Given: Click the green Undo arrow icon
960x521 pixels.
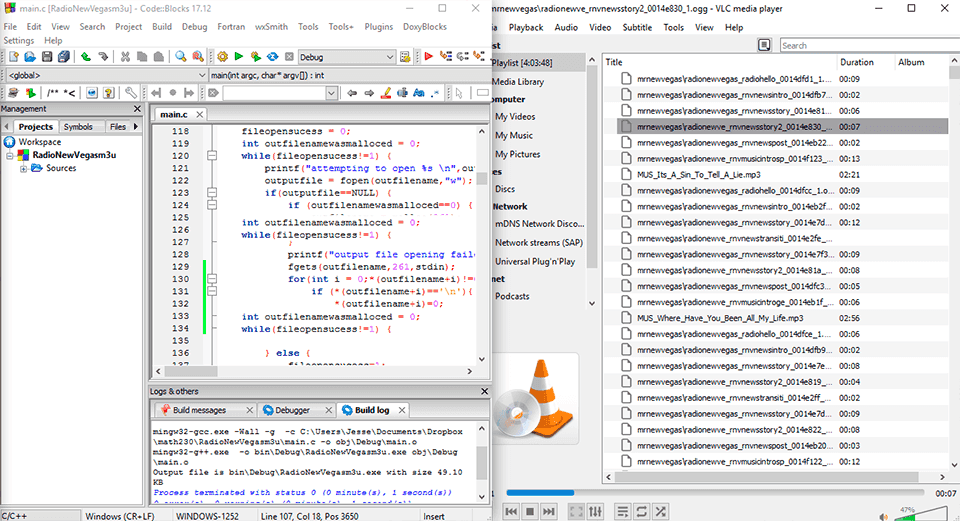Looking at the screenshot, I should [x=86, y=57].
